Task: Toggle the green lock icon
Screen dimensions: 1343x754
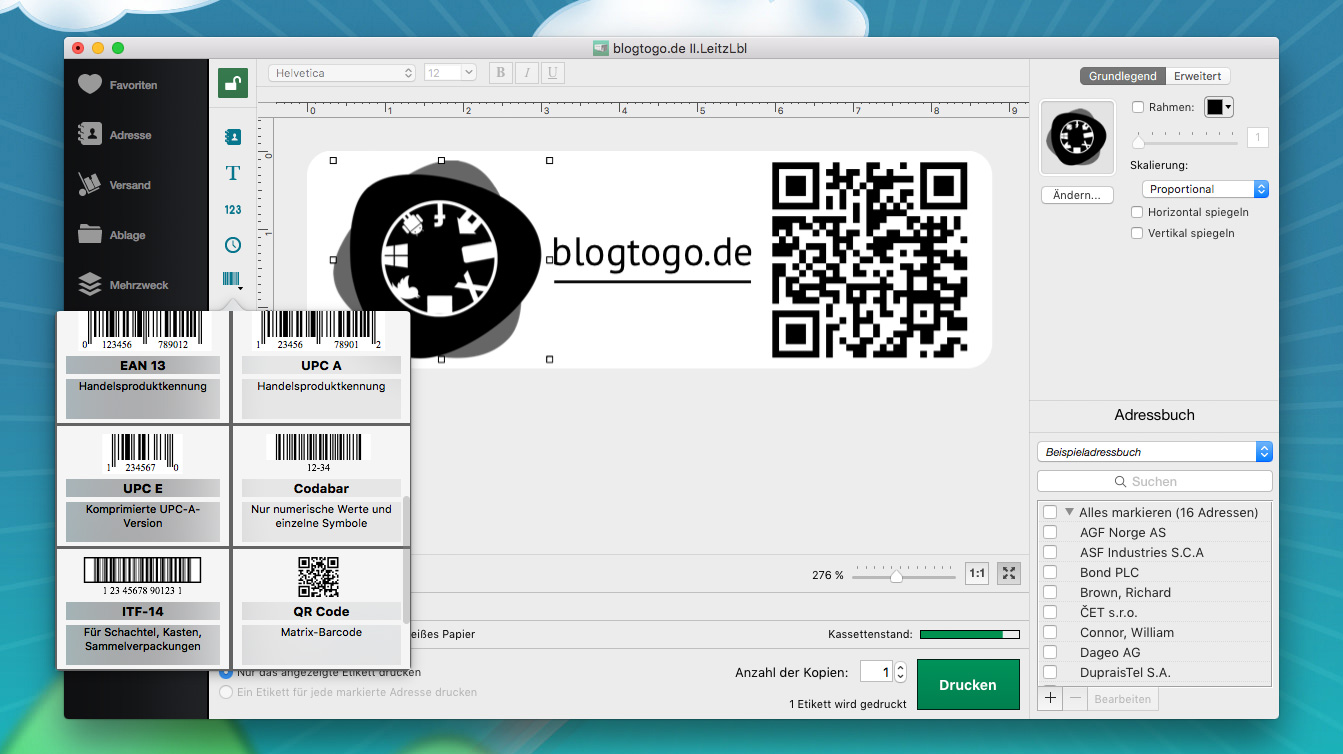Action: click(233, 83)
